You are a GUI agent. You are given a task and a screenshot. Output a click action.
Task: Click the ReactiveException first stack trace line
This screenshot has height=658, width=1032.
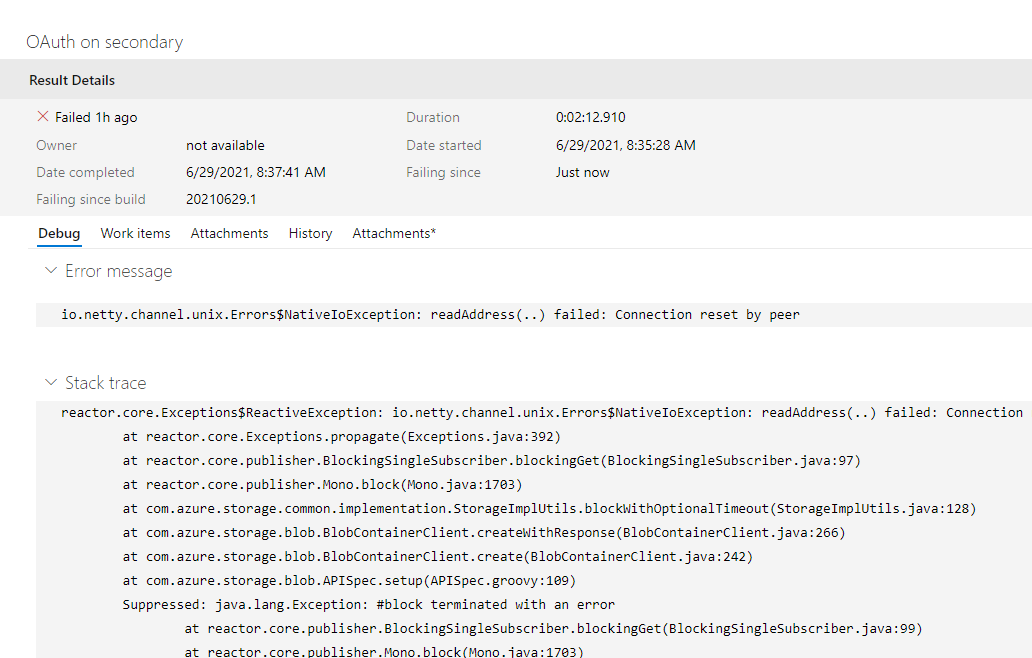(x=542, y=413)
